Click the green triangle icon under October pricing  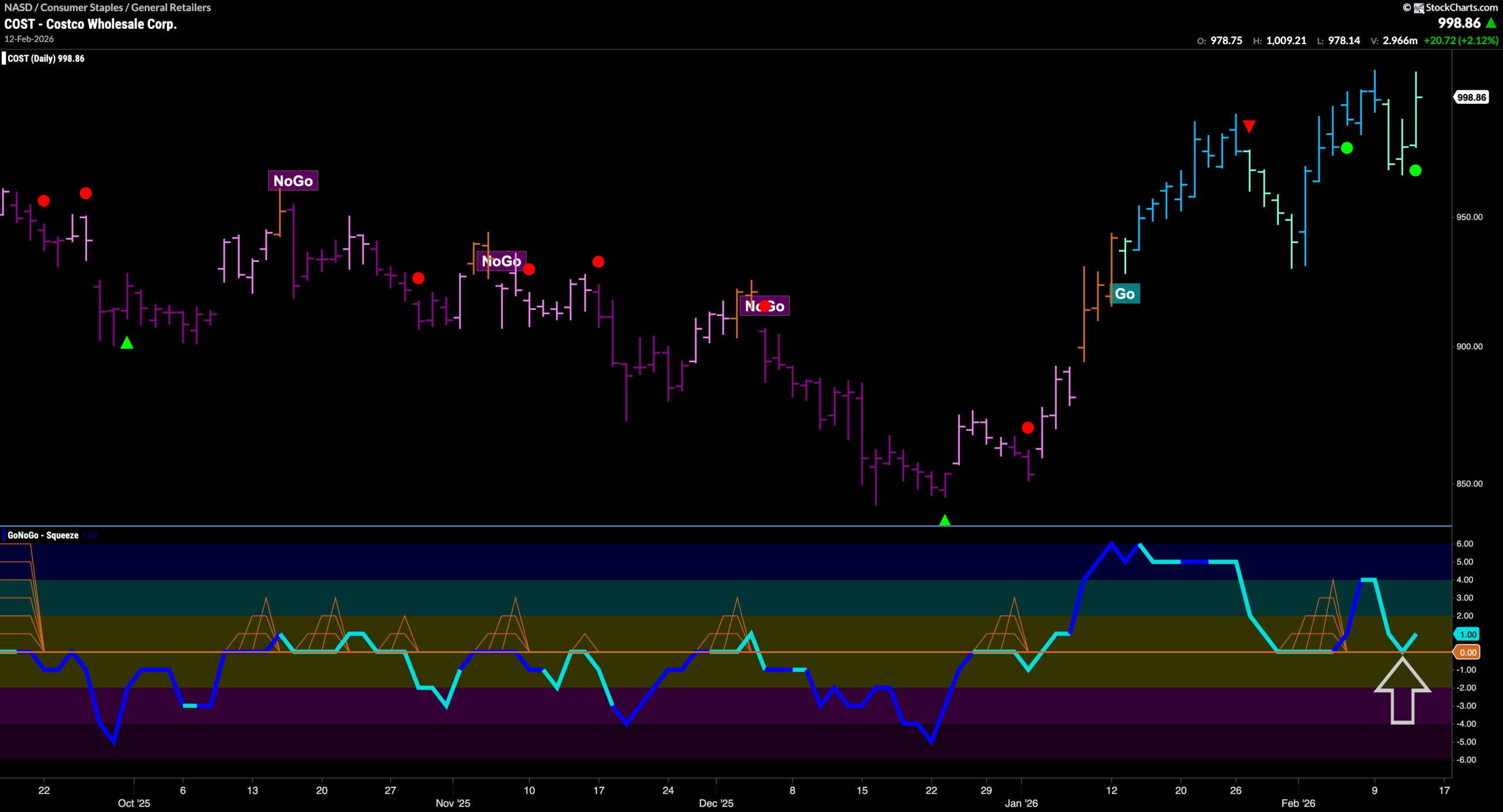click(126, 343)
